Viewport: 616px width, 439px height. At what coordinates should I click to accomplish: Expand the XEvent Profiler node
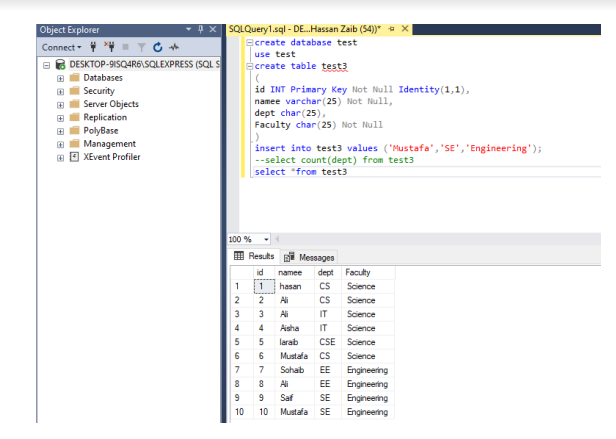pyautogui.click(x=60, y=158)
